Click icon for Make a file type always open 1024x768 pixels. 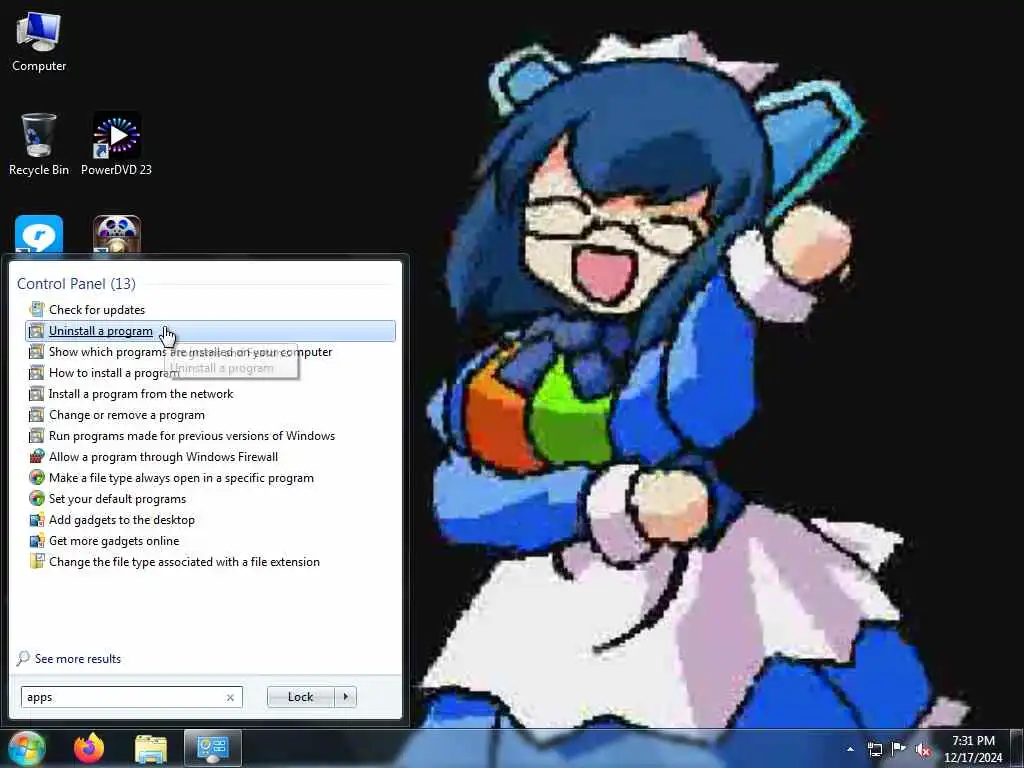[37, 477]
